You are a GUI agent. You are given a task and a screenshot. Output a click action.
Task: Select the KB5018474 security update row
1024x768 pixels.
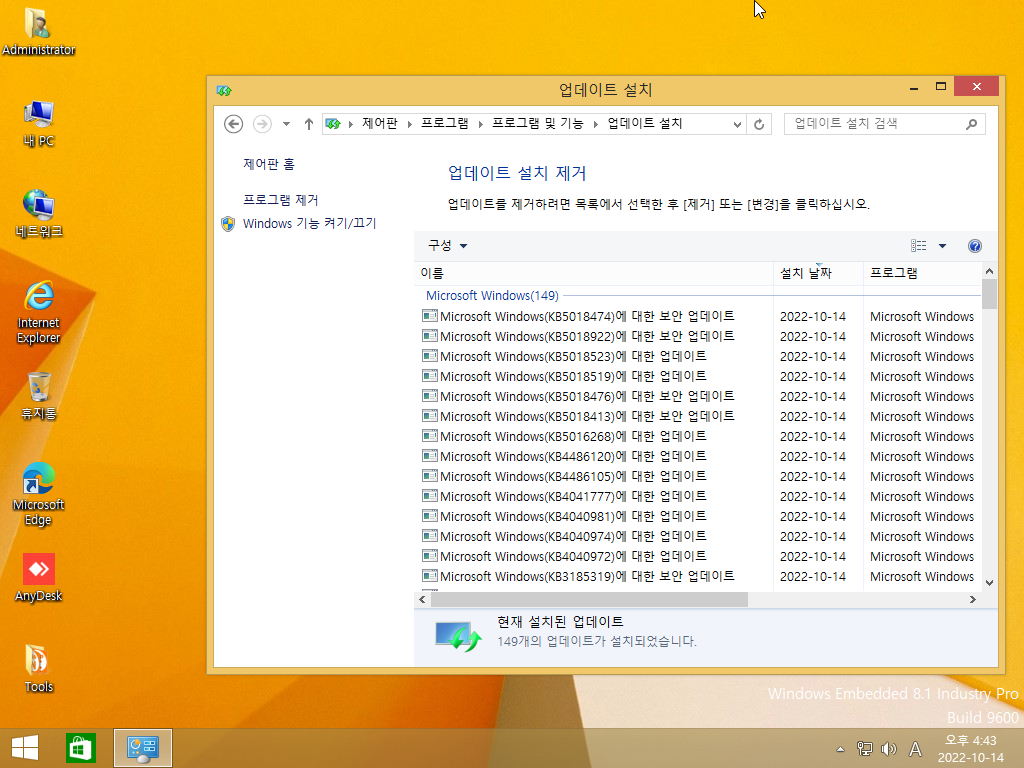point(697,316)
